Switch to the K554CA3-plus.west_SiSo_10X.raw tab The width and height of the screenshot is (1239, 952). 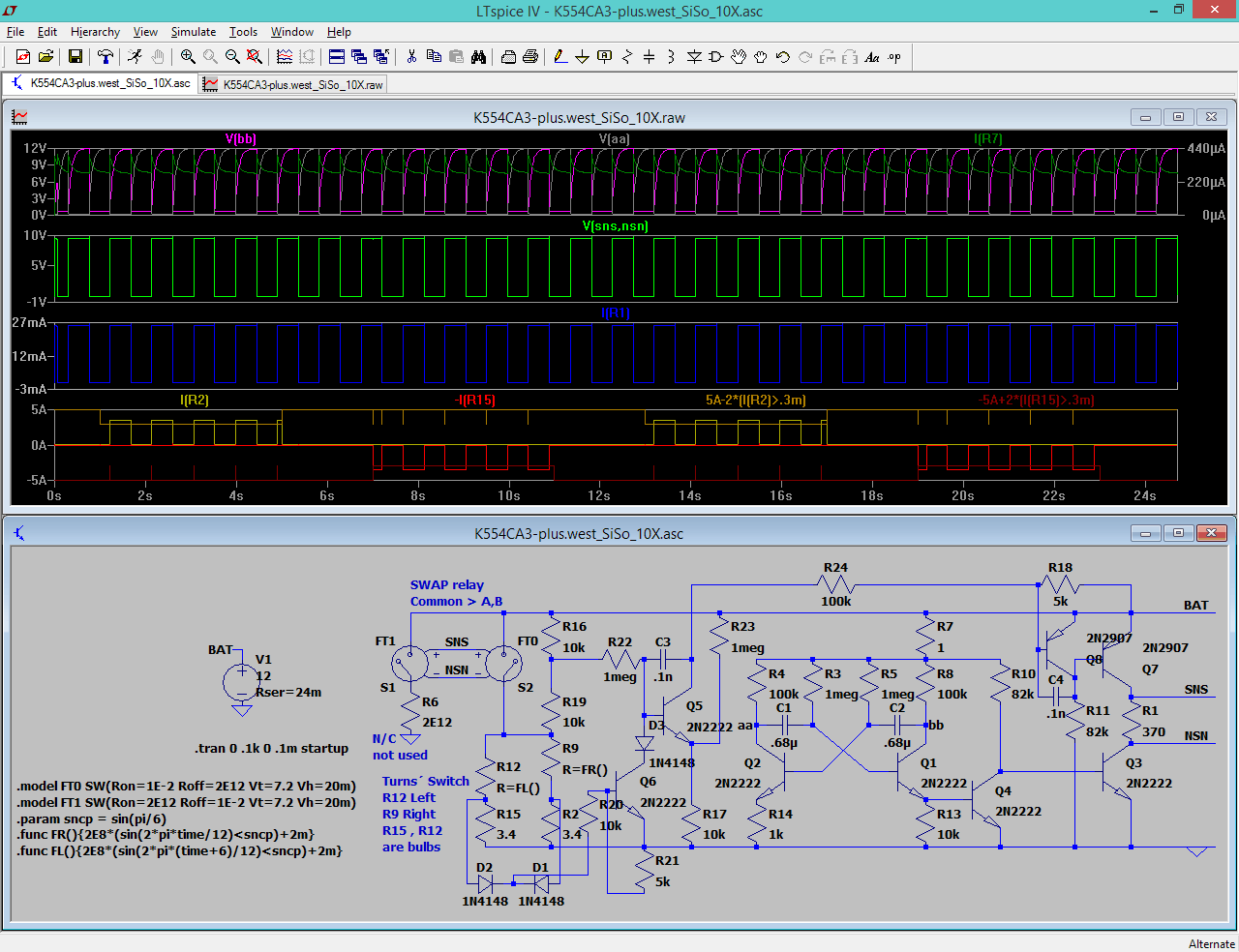(x=293, y=84)
